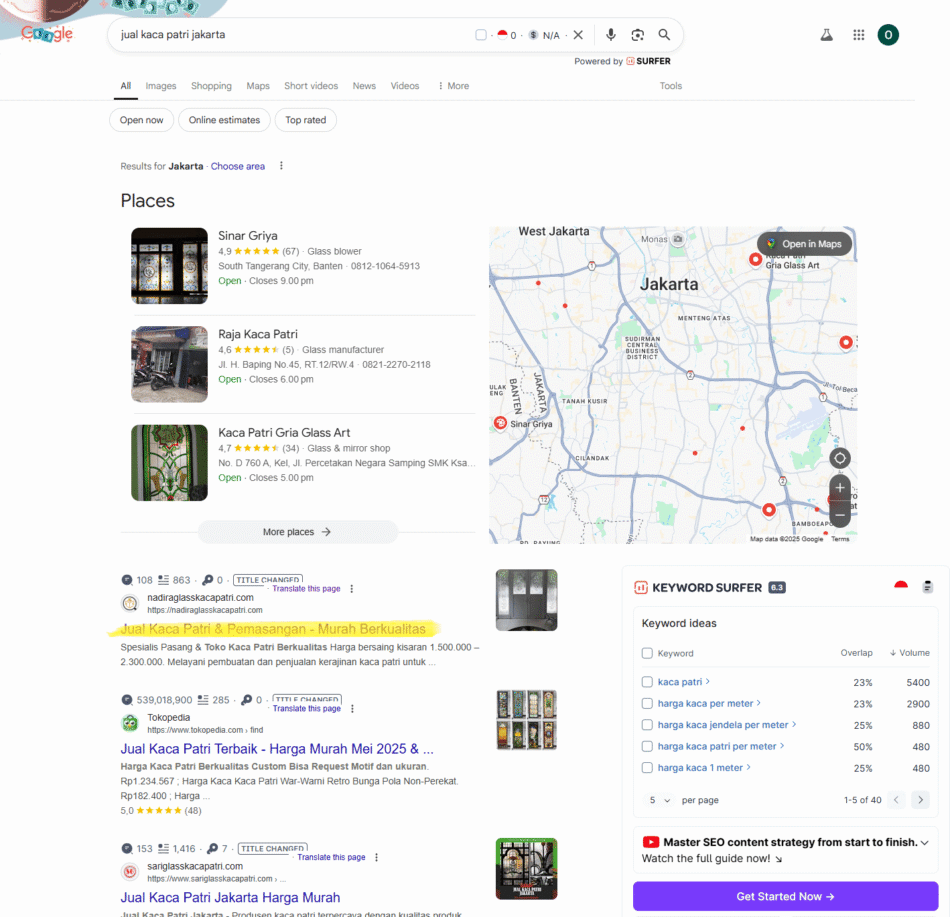
Task: Open Search Labs flask icon
Action: tap(826, 35)
